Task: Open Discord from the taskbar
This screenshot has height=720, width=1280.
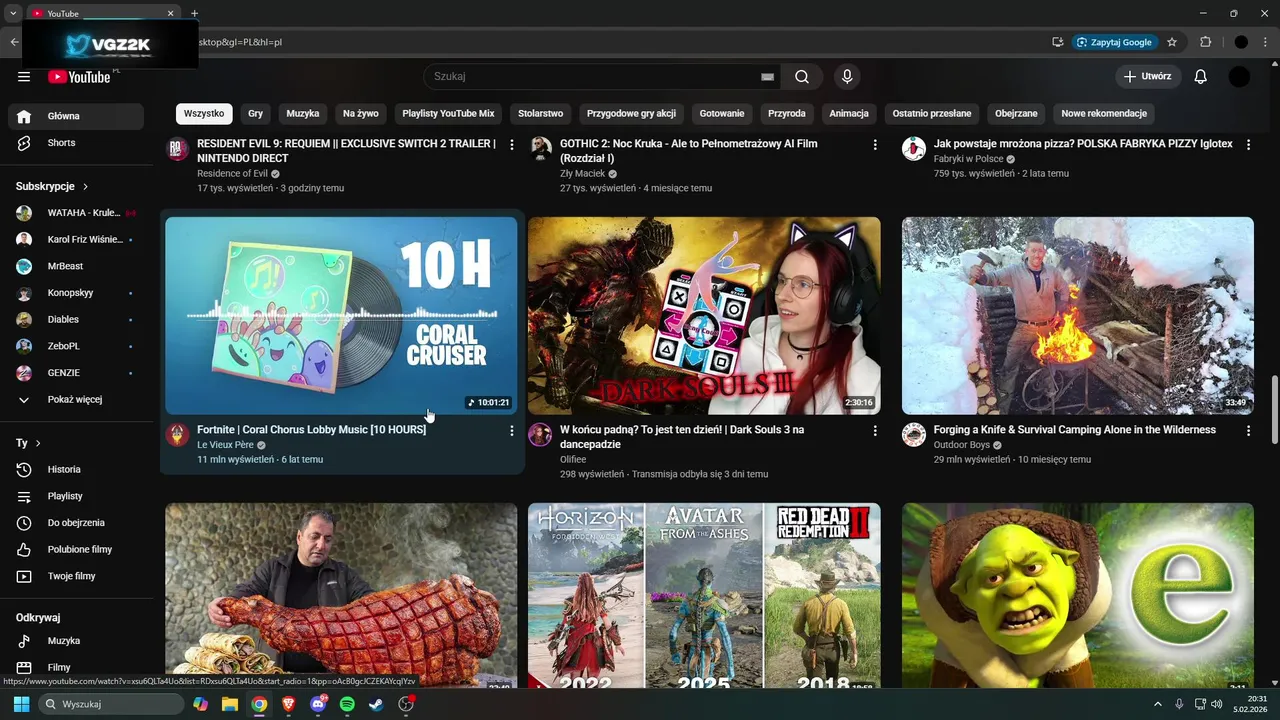Action: (x=318, y=704)
